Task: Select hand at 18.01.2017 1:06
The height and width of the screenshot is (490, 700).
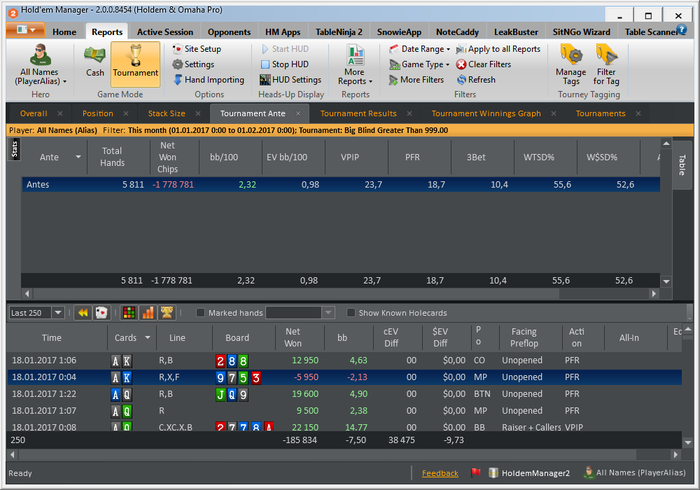Action: [x=345, y=360]
